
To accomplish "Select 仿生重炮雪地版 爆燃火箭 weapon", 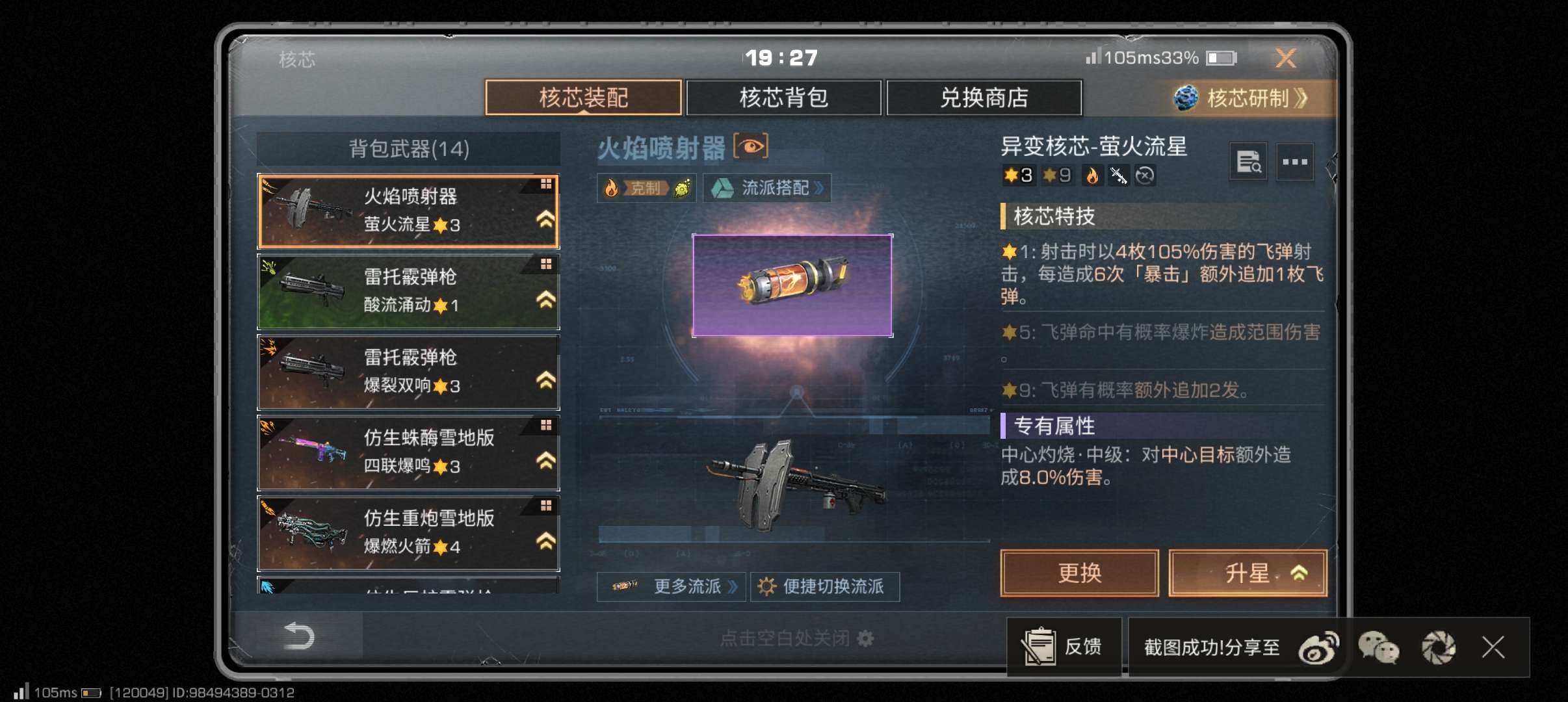I will [x=408, y=533].
